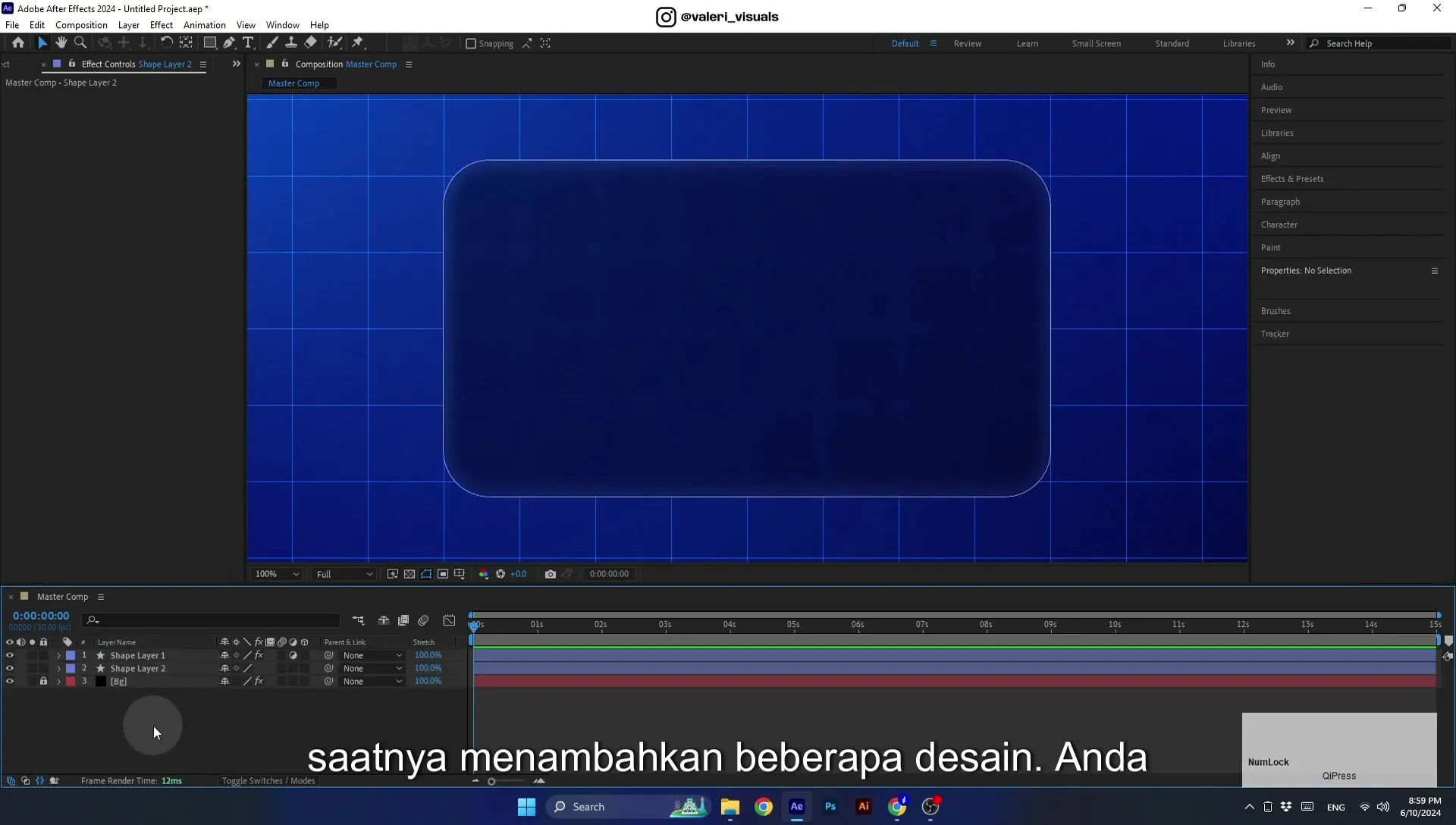Click the 05s mark on time ruler
The image size is (1456, 825).
[793, 625]
